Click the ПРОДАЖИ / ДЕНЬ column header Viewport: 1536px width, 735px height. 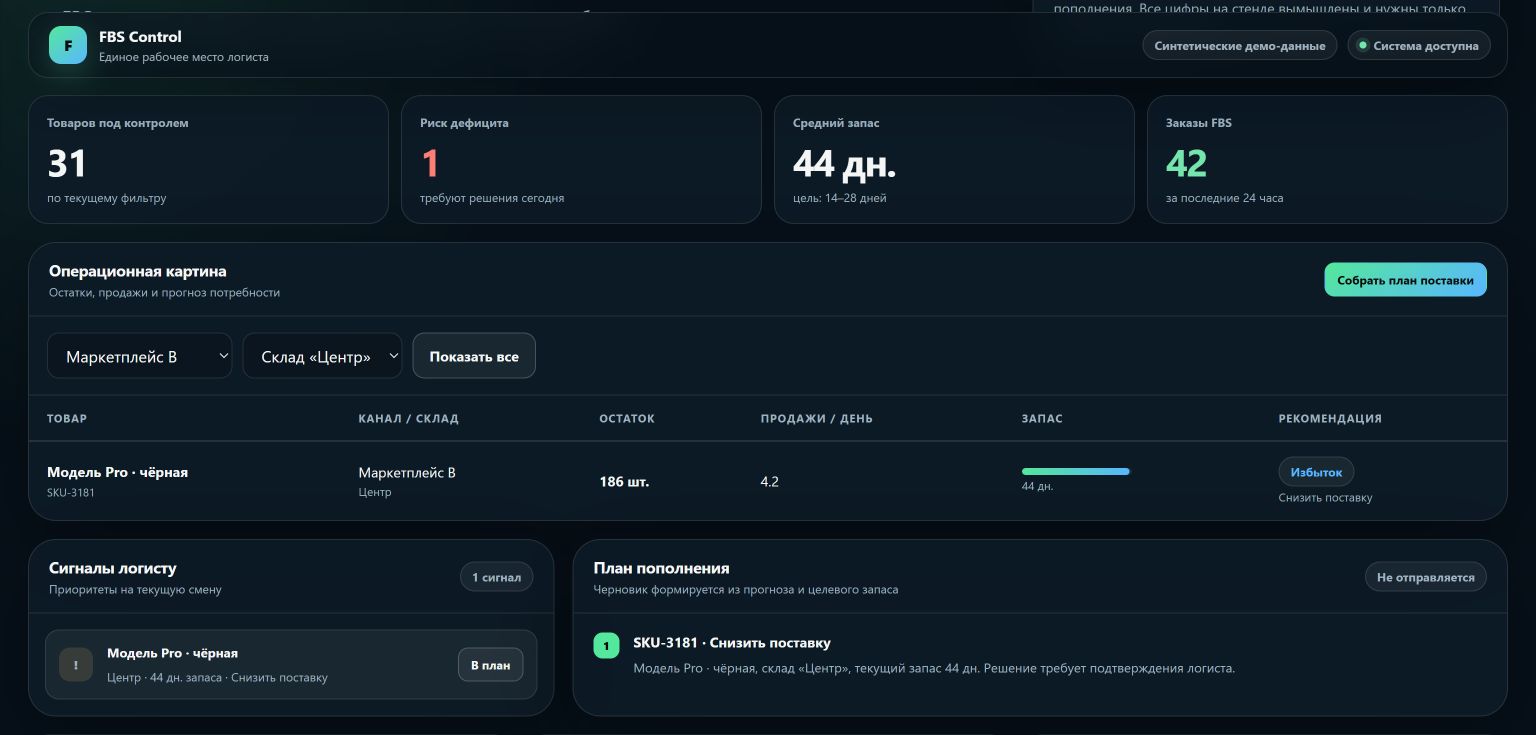pyautogui.click(x=816, y=418)
